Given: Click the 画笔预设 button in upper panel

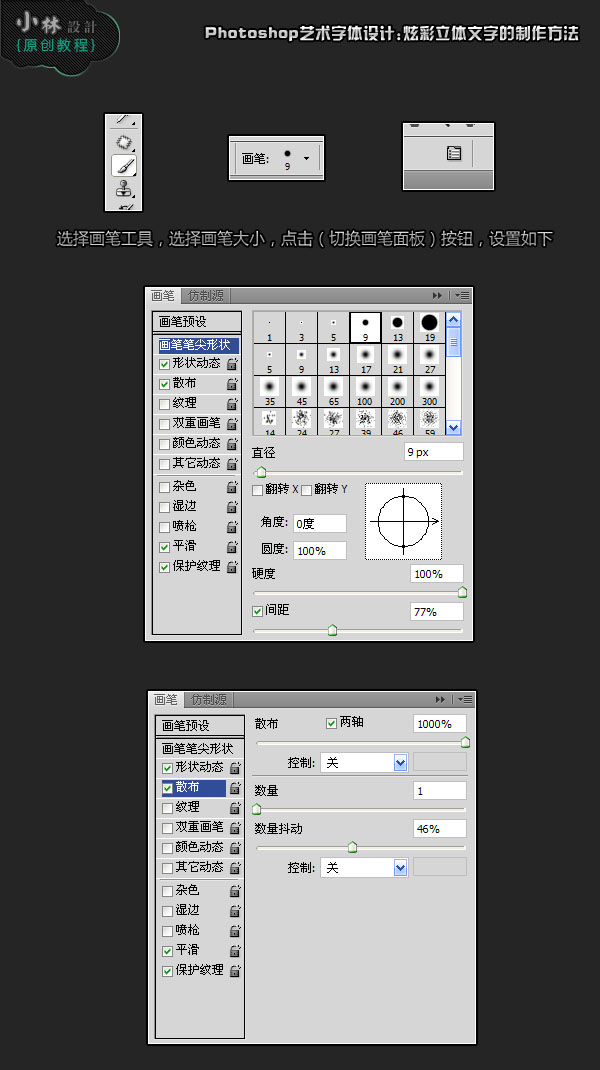Looking at the screenshot, I should [197, 321].
